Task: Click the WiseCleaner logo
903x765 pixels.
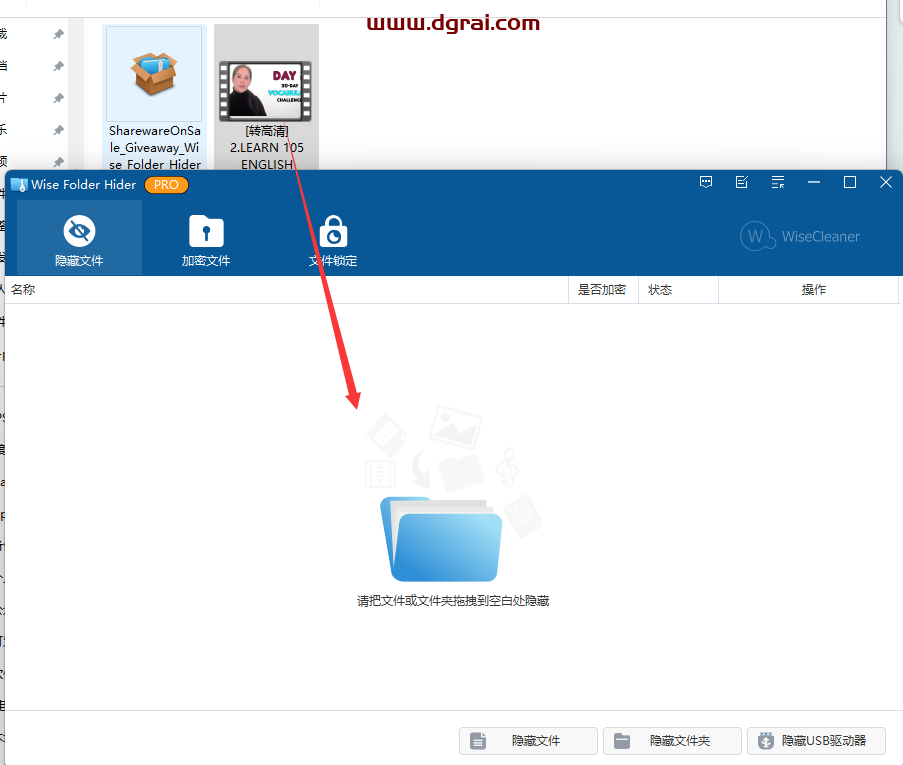Action: pos(800,236)
